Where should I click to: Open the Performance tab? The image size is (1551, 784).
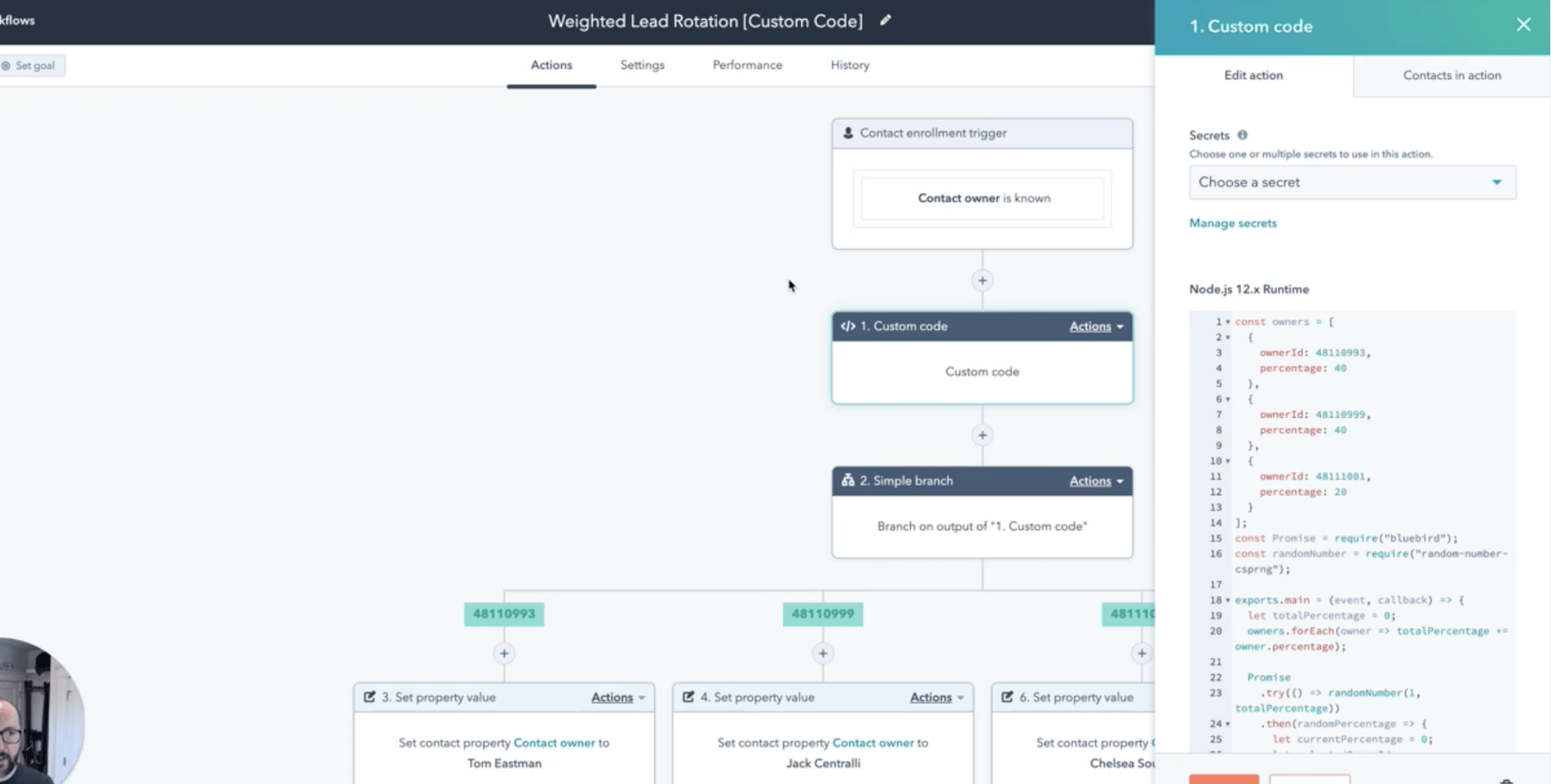coord(746,65)
